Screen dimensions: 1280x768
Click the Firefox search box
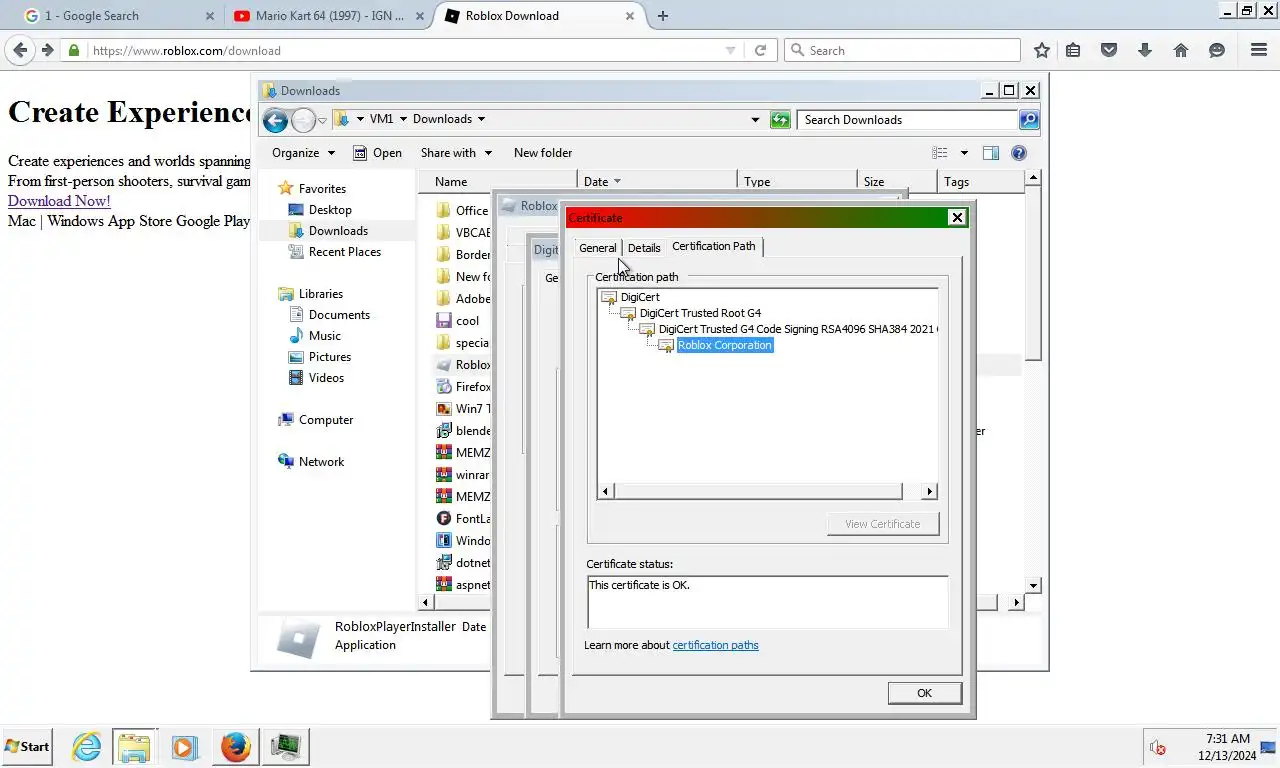tap(902, 50)
